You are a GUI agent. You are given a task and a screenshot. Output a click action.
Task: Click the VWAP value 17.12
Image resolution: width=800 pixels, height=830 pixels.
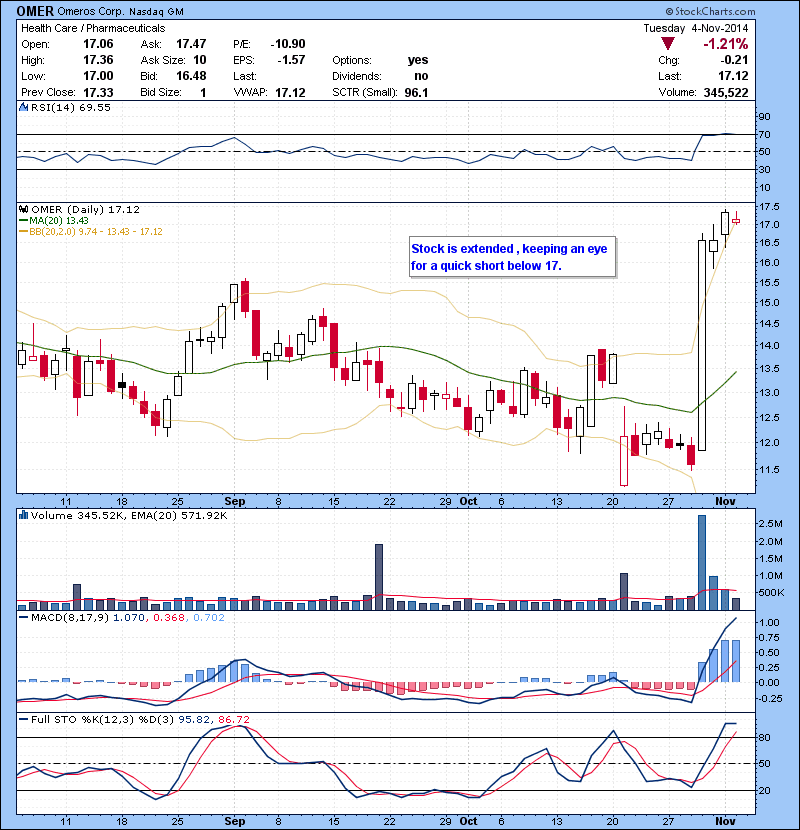coord(290,93)
